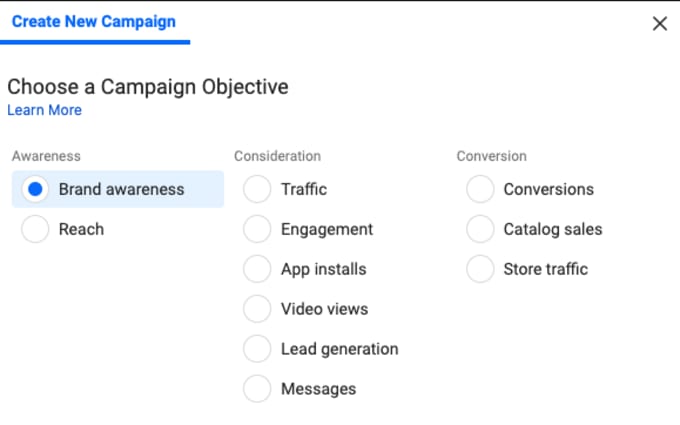Screen dimensions: 680x425
Task: Select the App installs radio button
Action: pyautogui.click(x=257, y=269)
